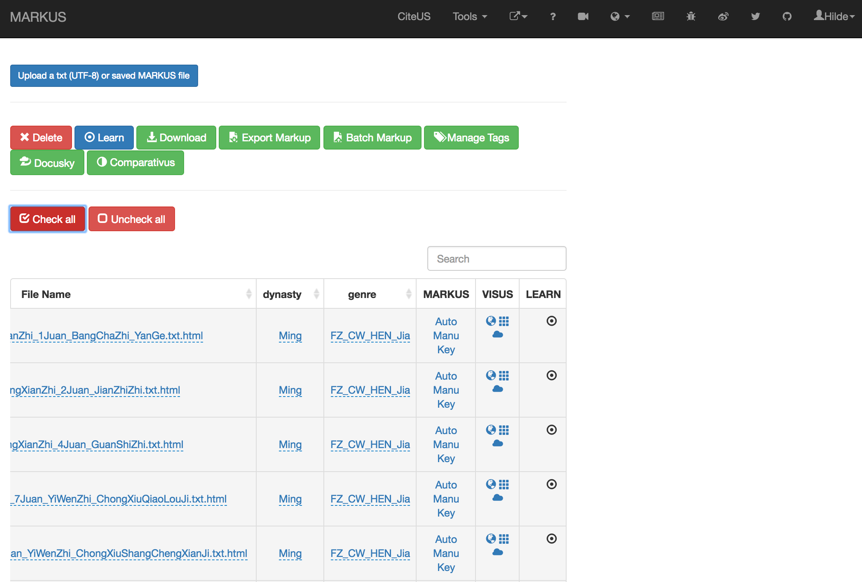Sort table by File Name column
This screenshot has height=582, width=862.
[133, 294]
